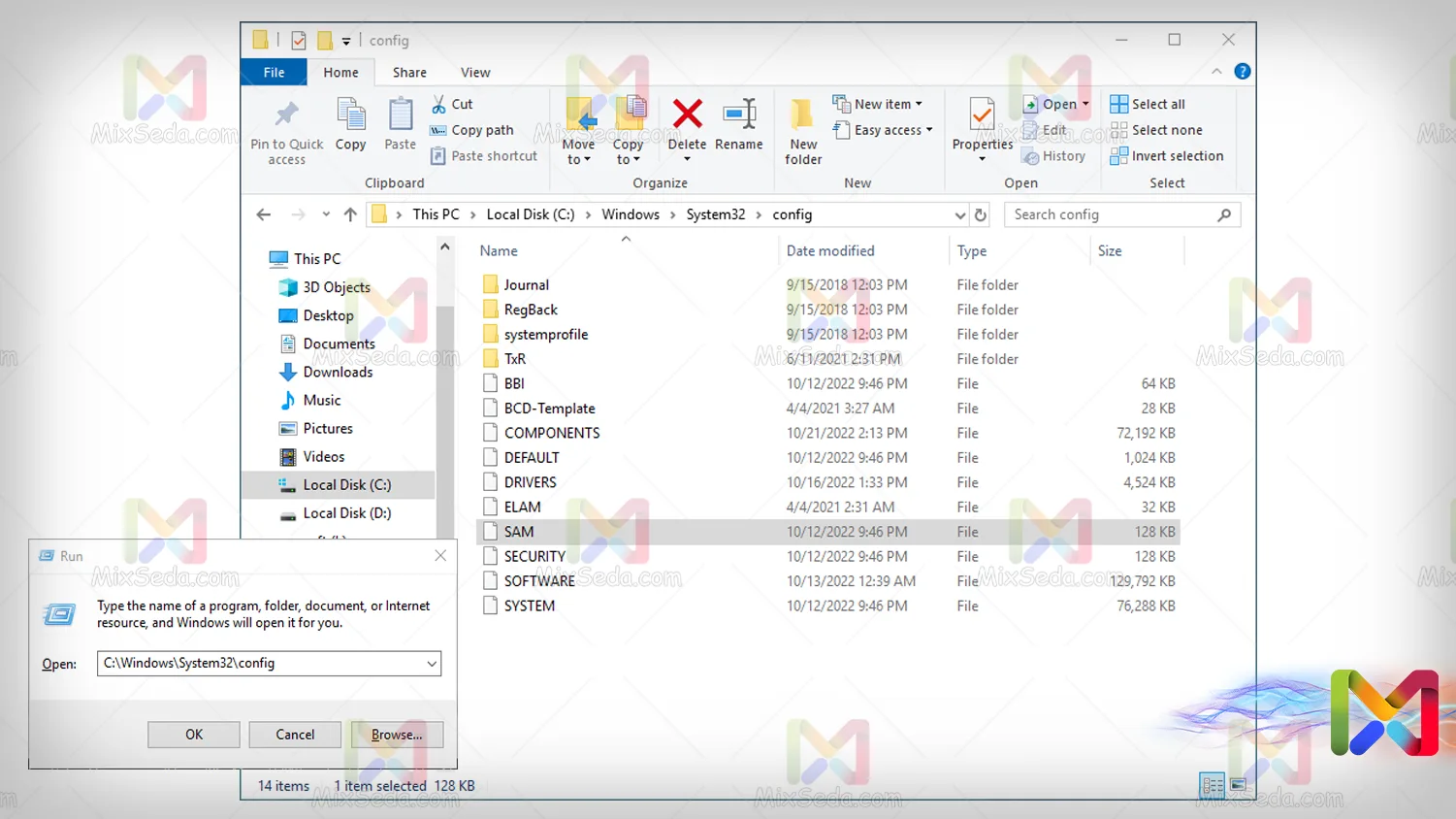This screenshot has height=819, width=1456.
Task: Click the Cut scissors icon
Action: point(439,104)
